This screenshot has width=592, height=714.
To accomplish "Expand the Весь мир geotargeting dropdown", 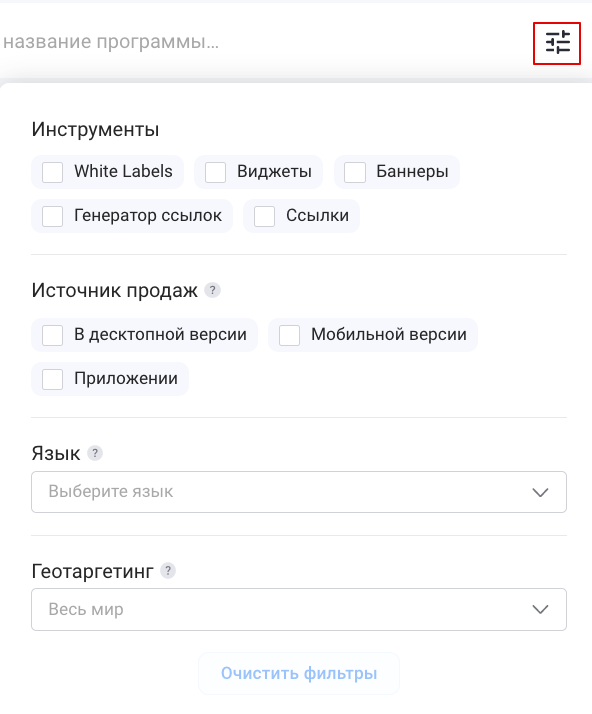I will (x=299, y=609).
